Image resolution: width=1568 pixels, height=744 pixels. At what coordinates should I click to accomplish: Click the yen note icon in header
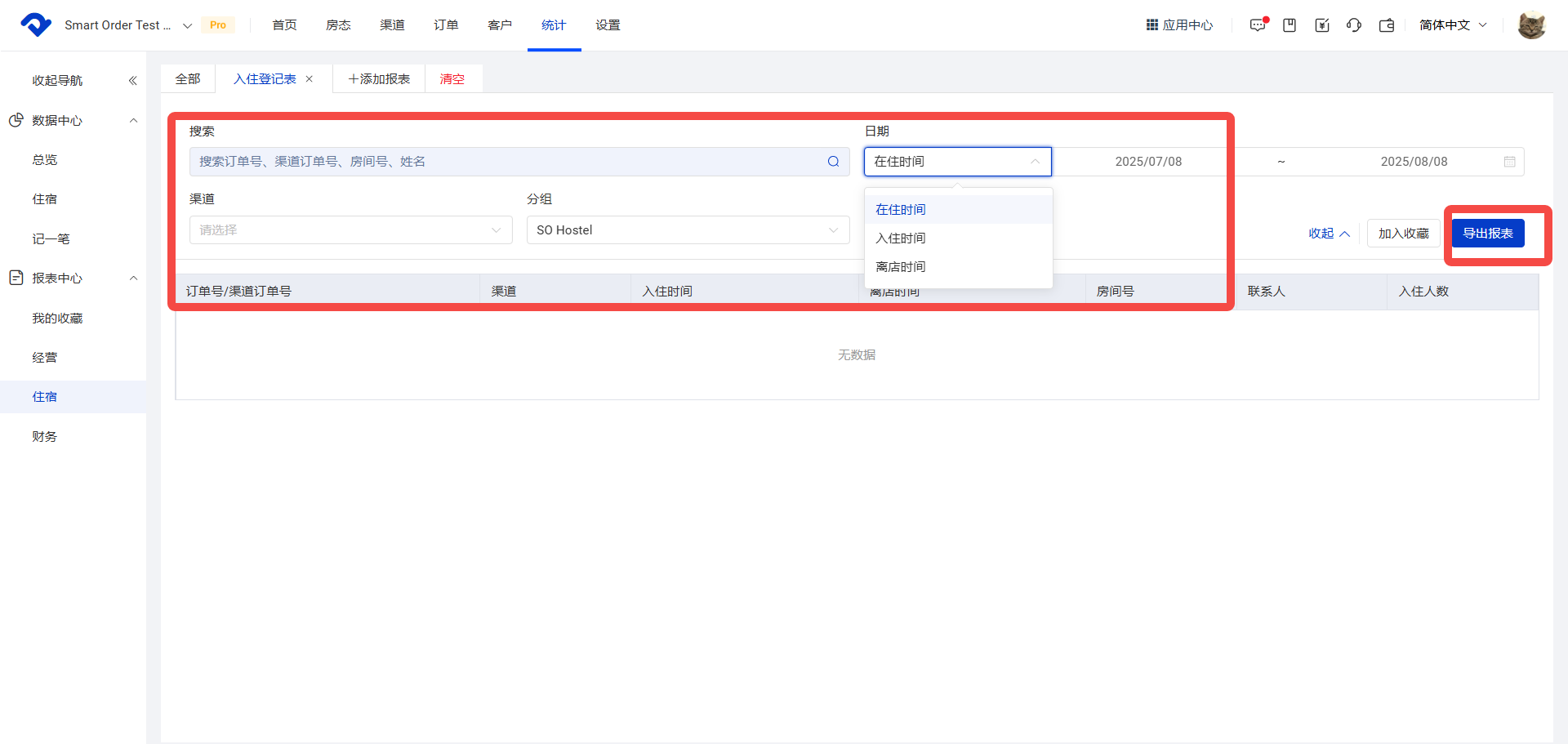1322,25
